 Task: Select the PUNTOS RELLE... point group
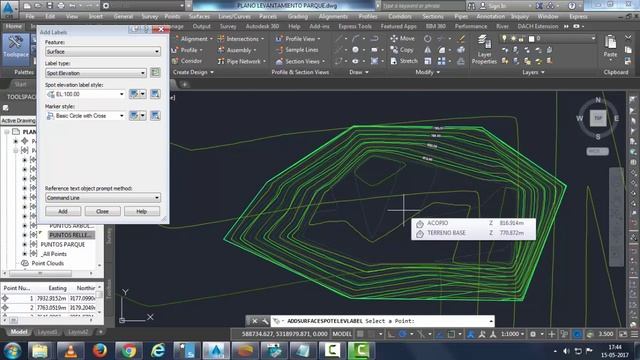coord(71,235)
